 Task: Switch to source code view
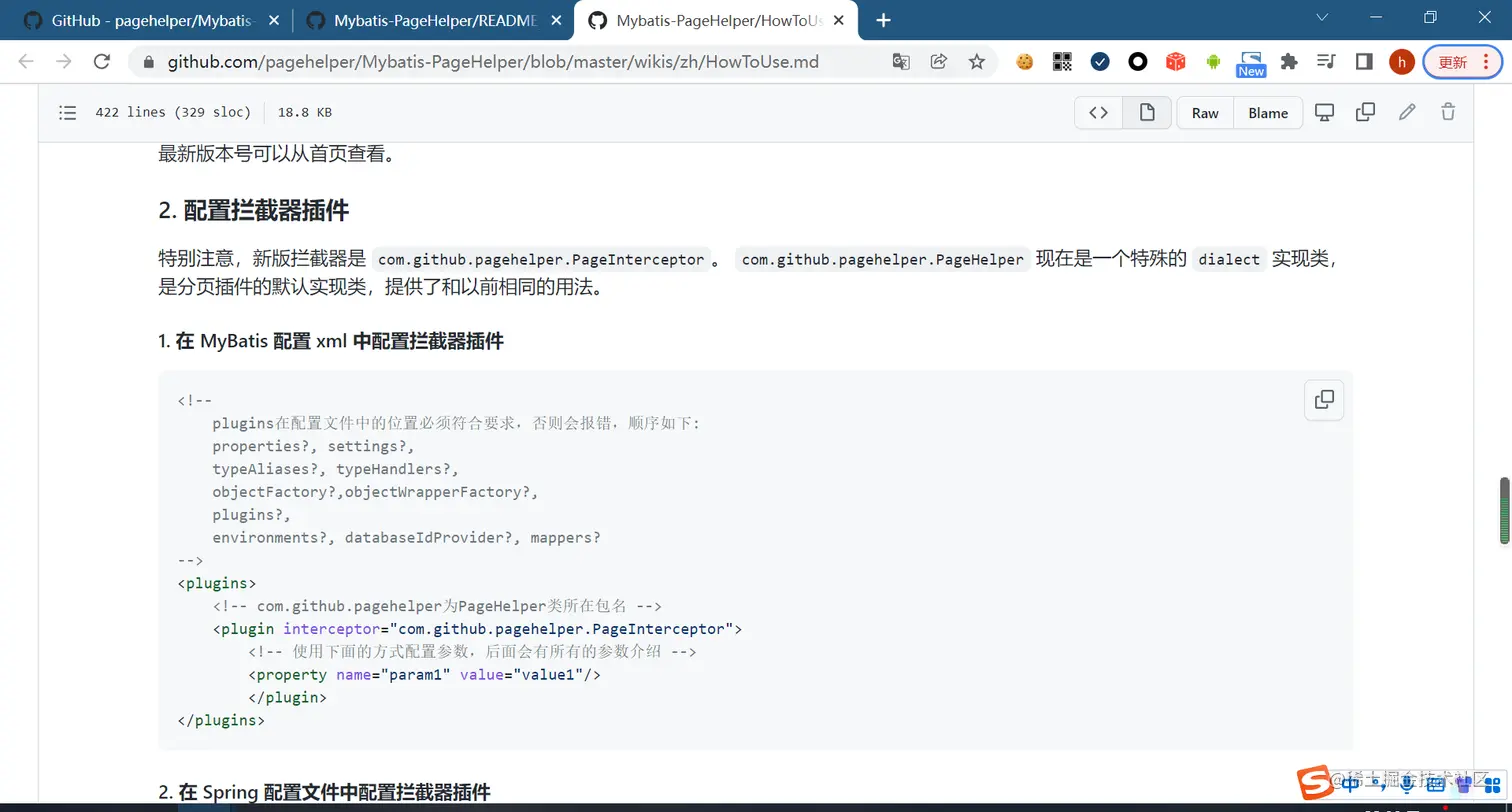tap(1098, 113)
